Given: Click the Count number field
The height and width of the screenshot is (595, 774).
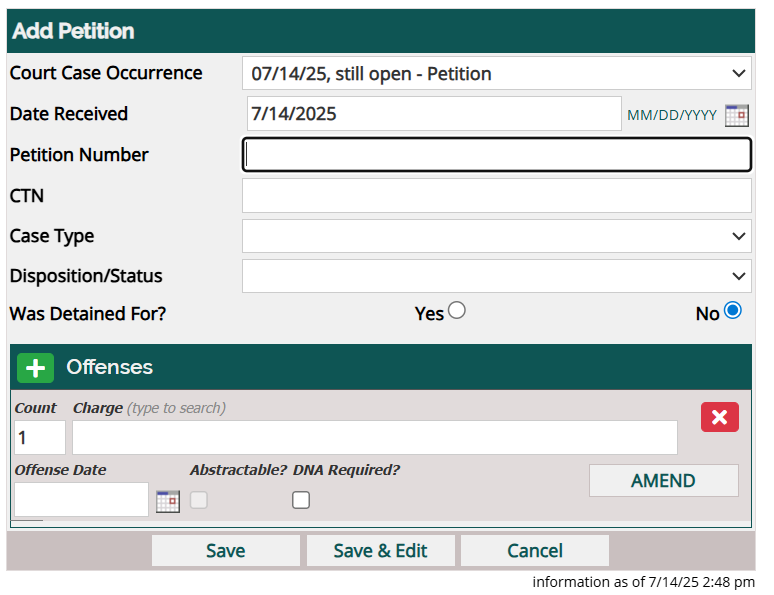Looking at the screenshot, I should pyautogui.click(x=40, y=437).
